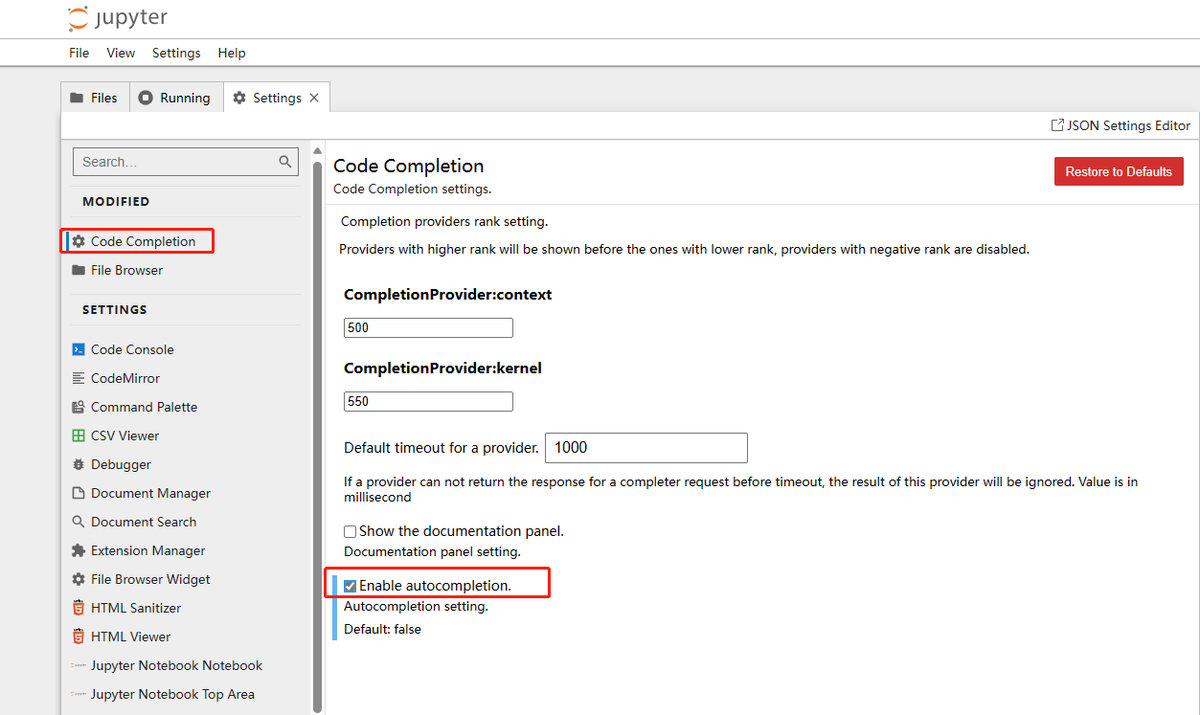1200x715 pixels.
Task: Click the HTML Sanitizer HTML5 icon
Action: coord(78,608)
